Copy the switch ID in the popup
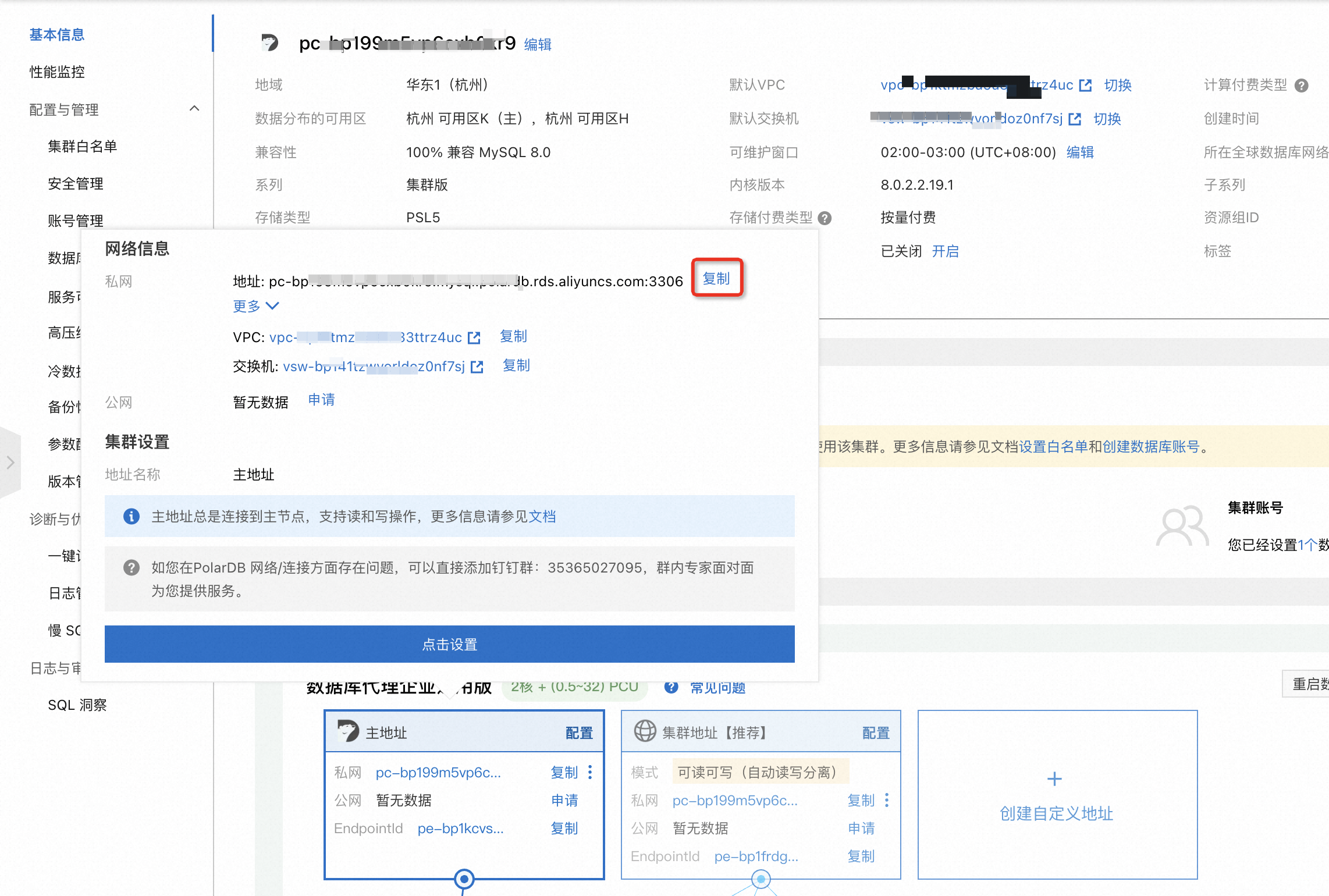The height and width of the screenshot is (896, 1329). (516, 365)
